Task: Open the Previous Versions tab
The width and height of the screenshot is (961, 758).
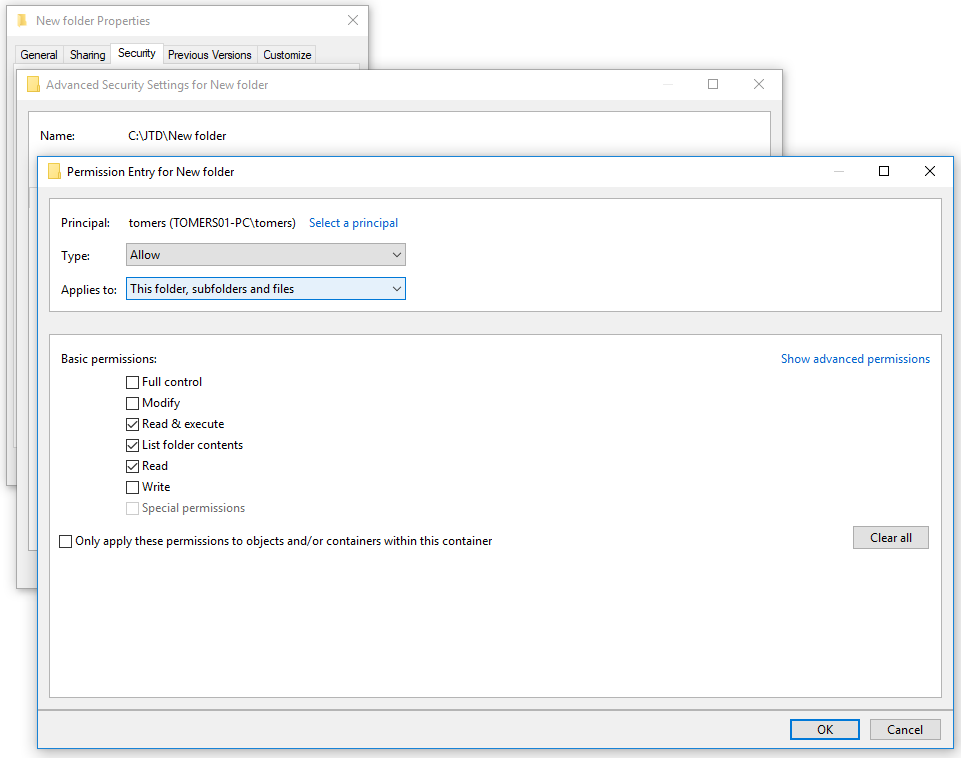Action: pos(209,55)
